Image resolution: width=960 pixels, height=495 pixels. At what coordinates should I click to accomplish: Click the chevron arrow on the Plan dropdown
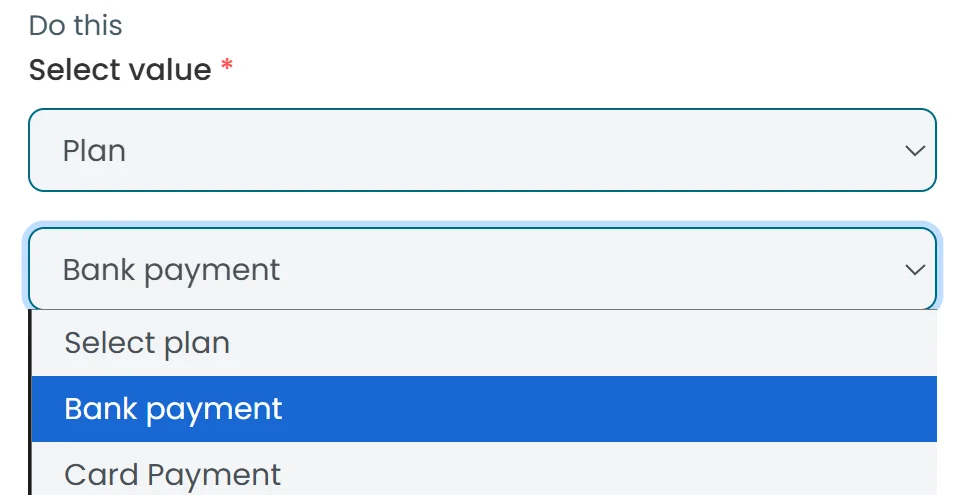[914, 151]
